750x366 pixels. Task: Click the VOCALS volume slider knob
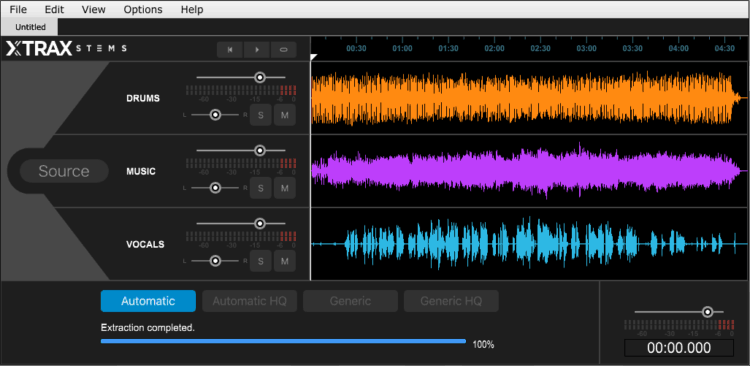(260, 223)
